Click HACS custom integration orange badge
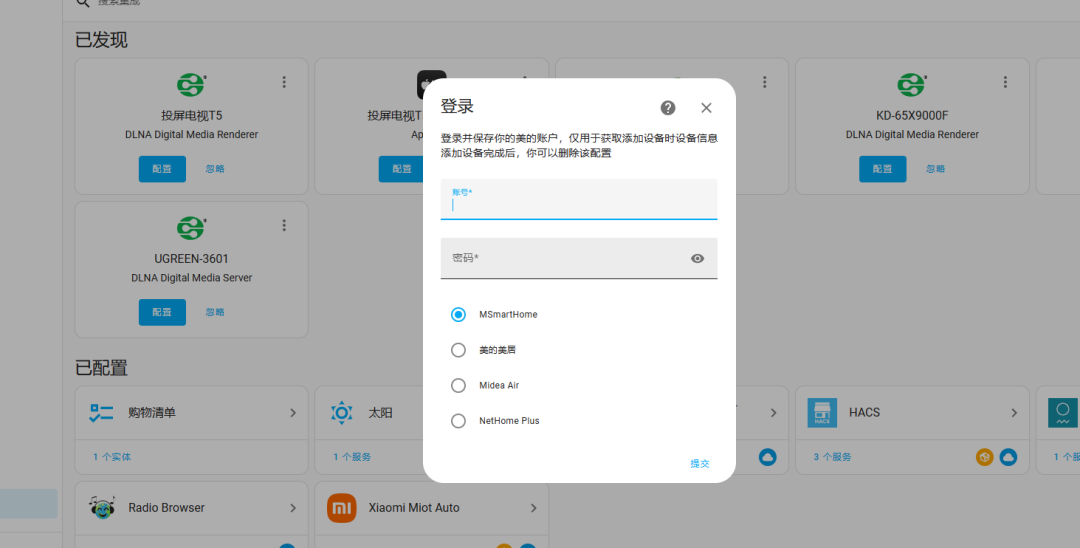The width and height of the screenshot is (1080, 548). [985, 457]
